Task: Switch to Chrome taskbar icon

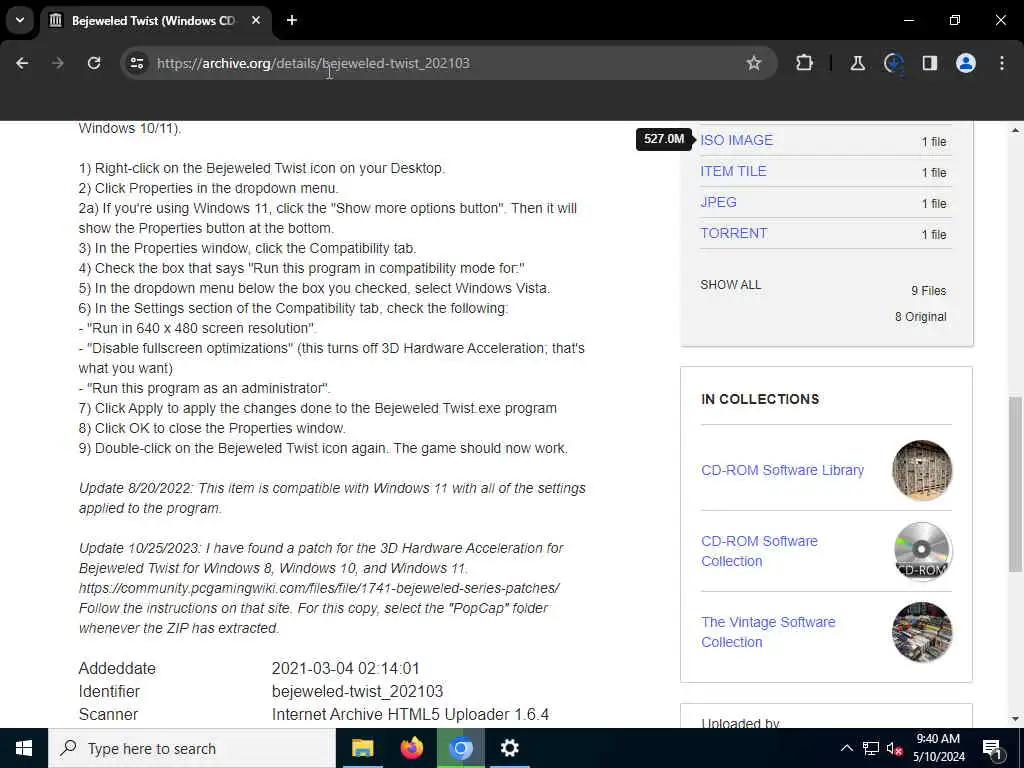Action: pos(460,748)
